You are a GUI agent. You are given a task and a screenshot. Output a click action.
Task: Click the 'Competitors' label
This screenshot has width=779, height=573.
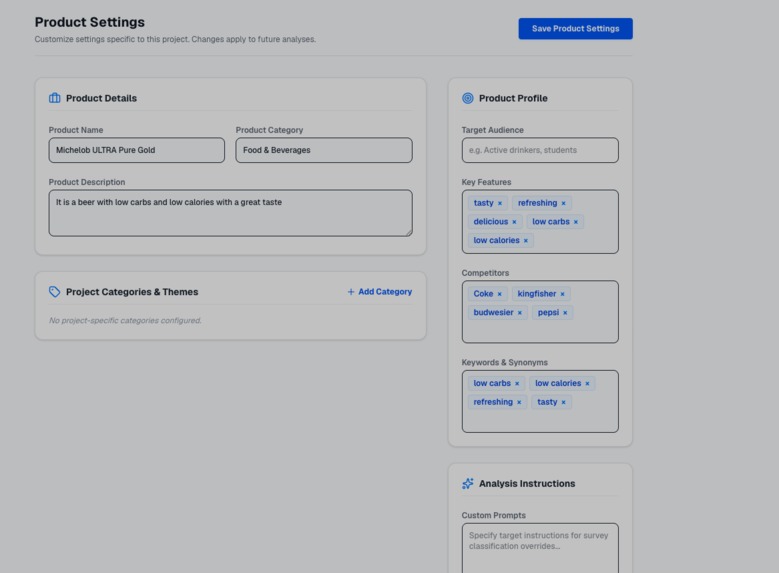[x=485, y=273]
